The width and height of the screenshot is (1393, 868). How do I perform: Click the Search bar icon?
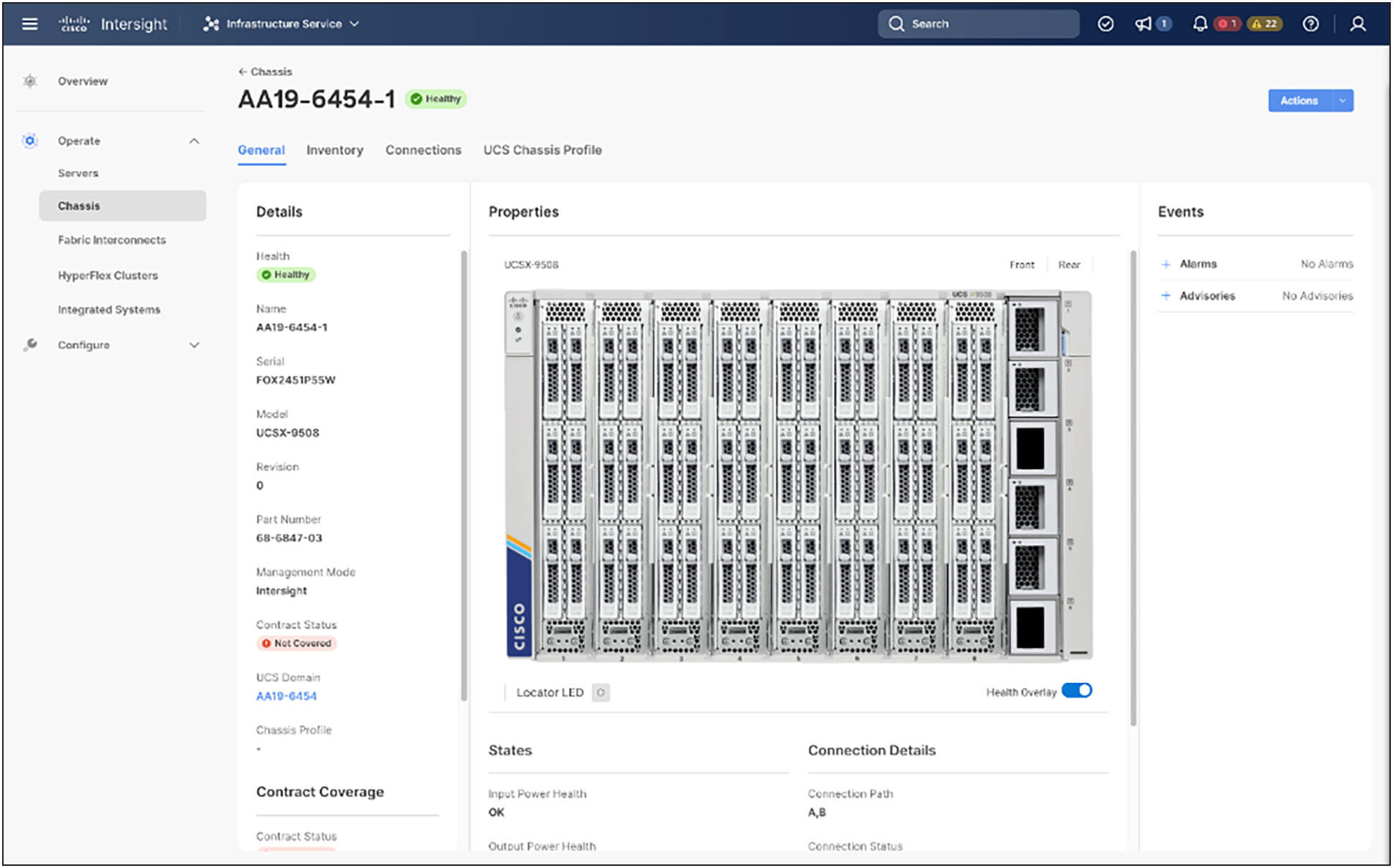tap(894, 24)
